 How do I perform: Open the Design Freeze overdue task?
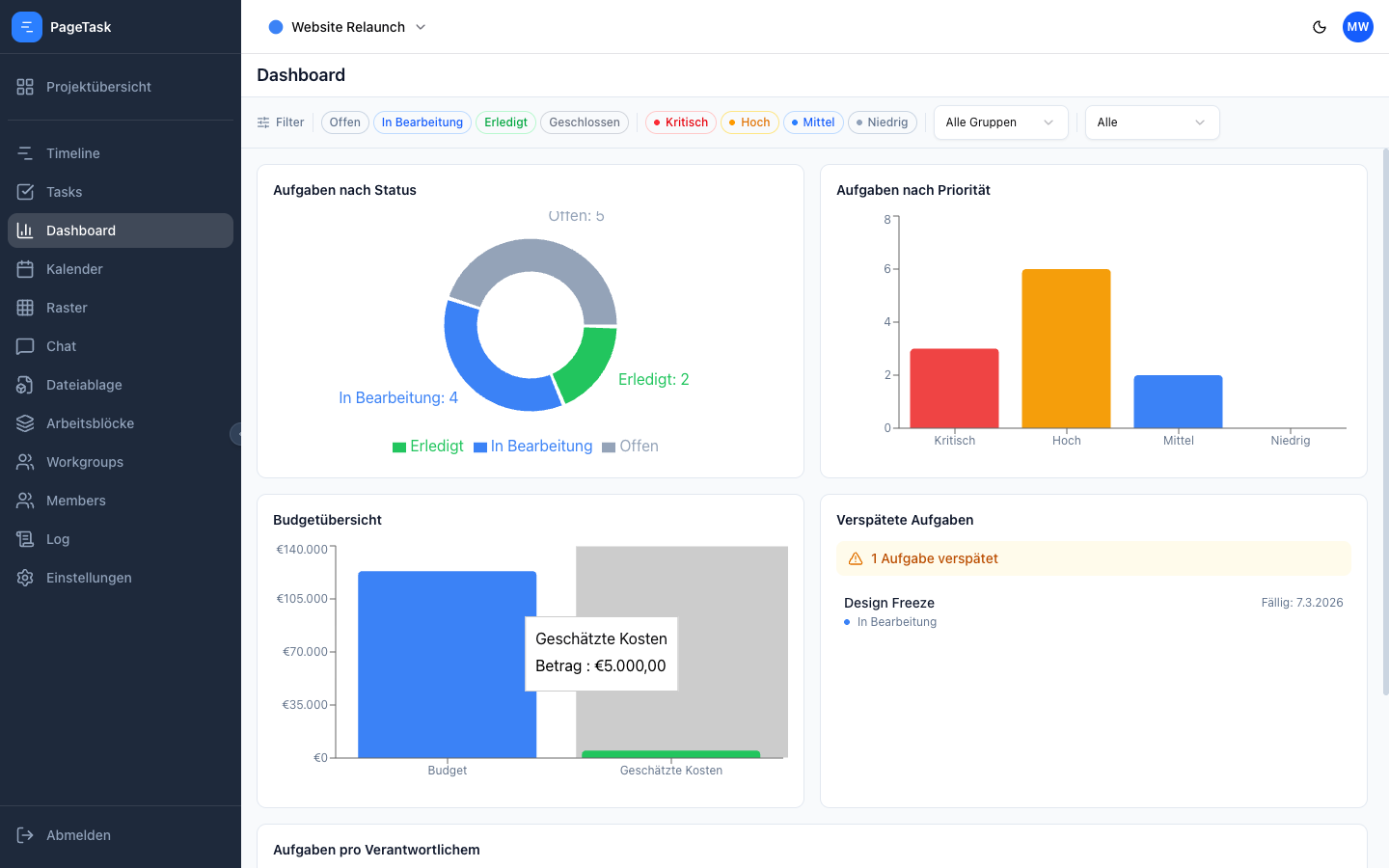(x=888, y=603)
